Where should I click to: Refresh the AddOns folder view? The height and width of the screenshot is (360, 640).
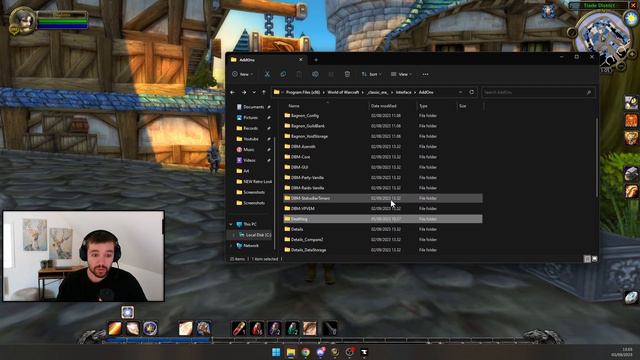point(471,92)
